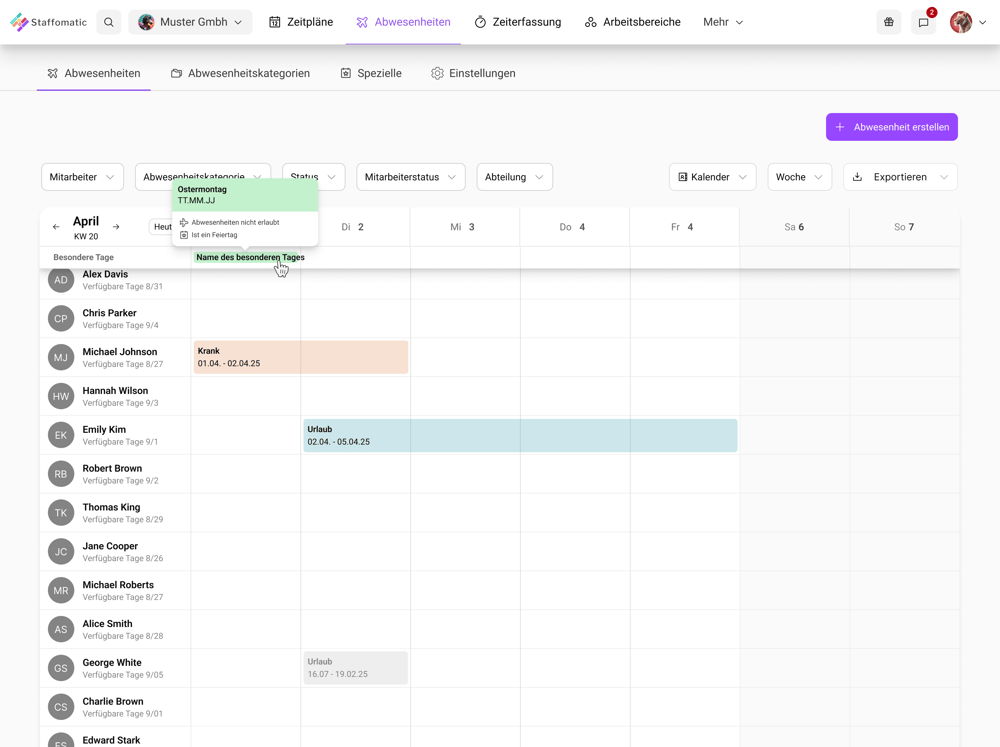
Task: Switch to the Spezielle tab
Action: pos(371,72)
